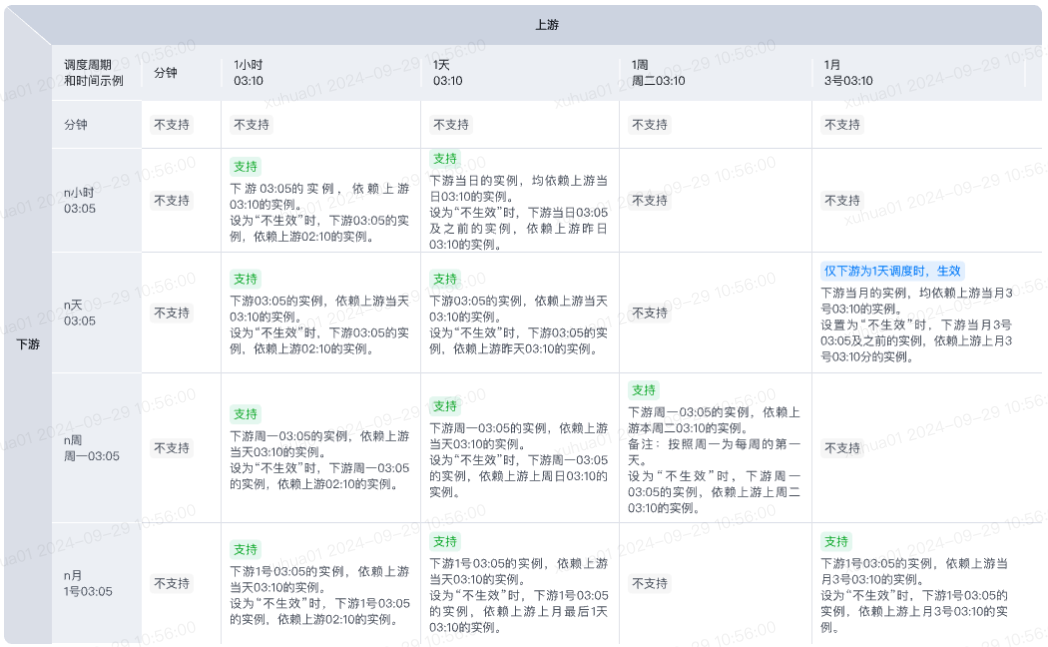Click description text in n月 row, 1小时 column

pos(319,596)
